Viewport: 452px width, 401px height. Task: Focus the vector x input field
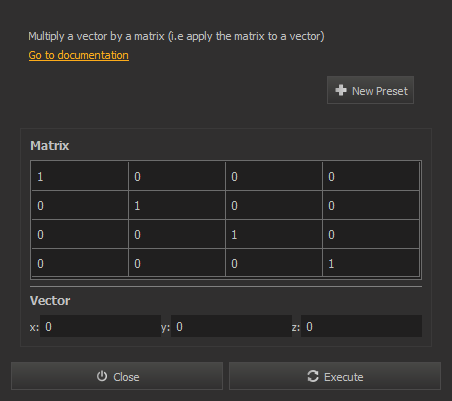coord(100,326)
